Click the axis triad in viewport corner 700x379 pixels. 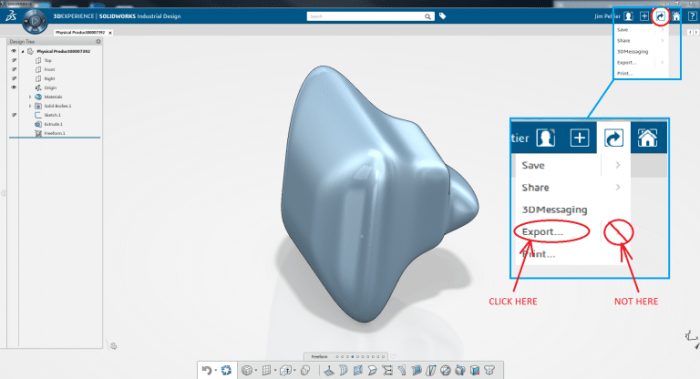point(691,337)
